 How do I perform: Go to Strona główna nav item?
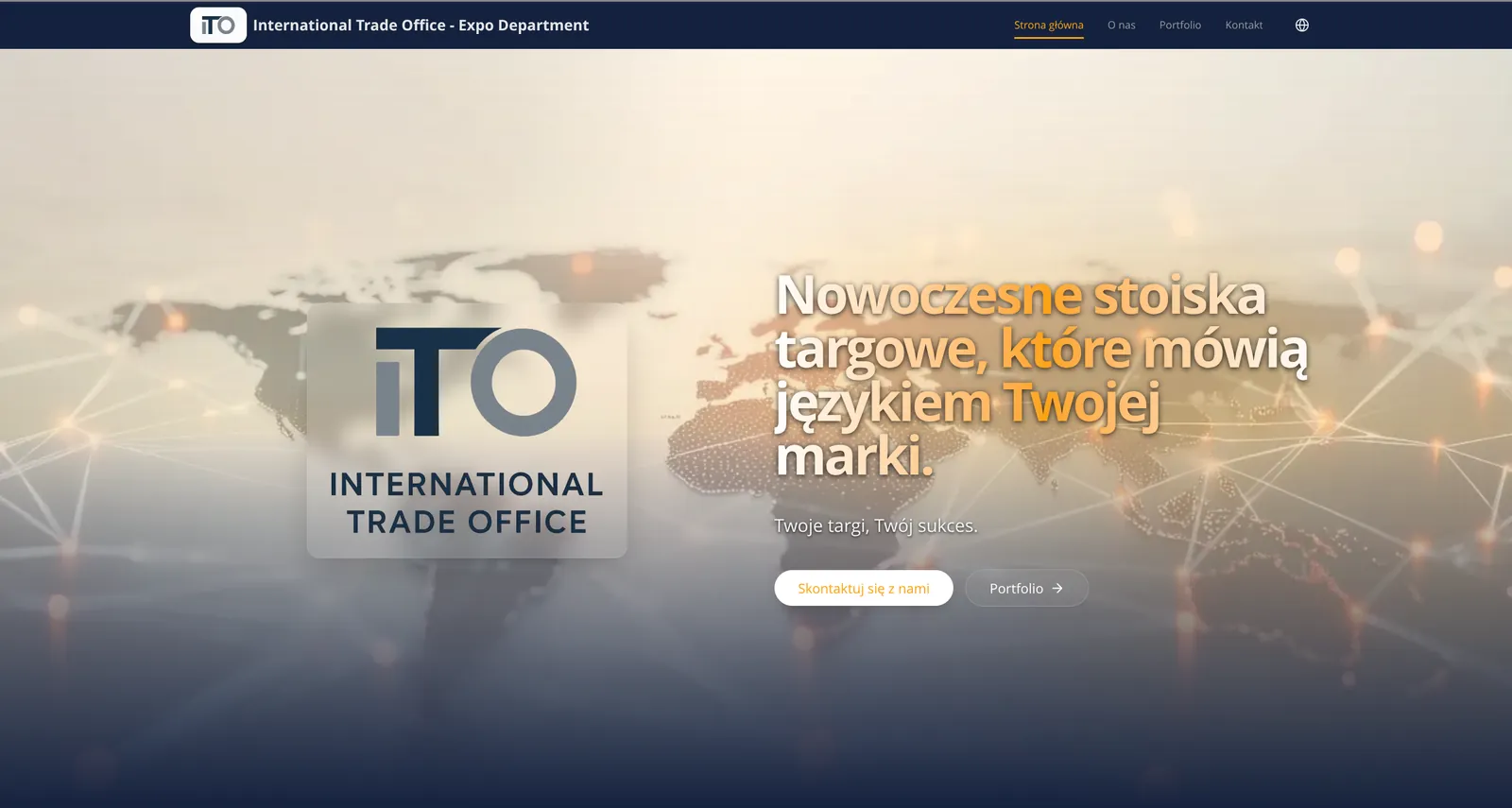pyautogui.click(x=1049, y=26)
